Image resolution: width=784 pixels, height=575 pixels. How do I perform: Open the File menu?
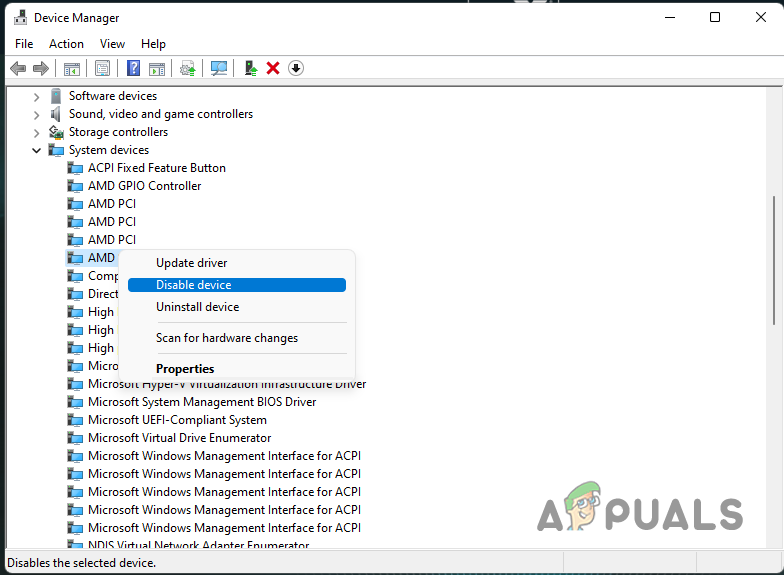click(24, 44)
